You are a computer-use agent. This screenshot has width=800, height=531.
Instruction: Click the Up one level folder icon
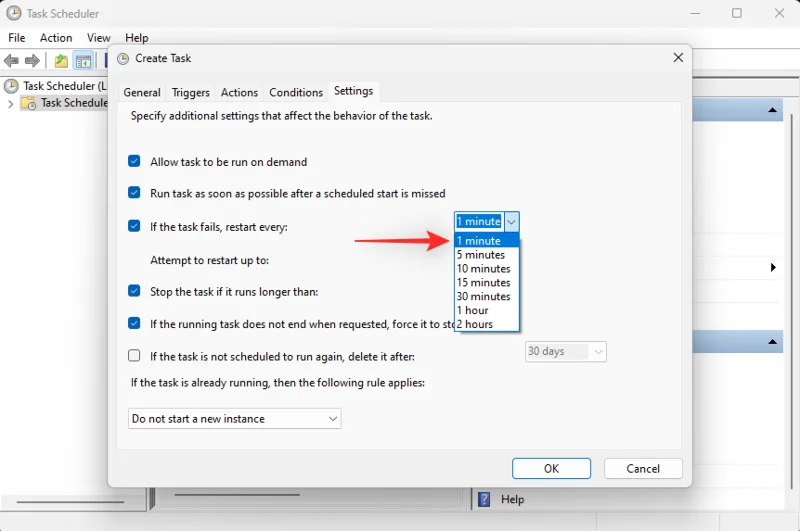point(61,61)
